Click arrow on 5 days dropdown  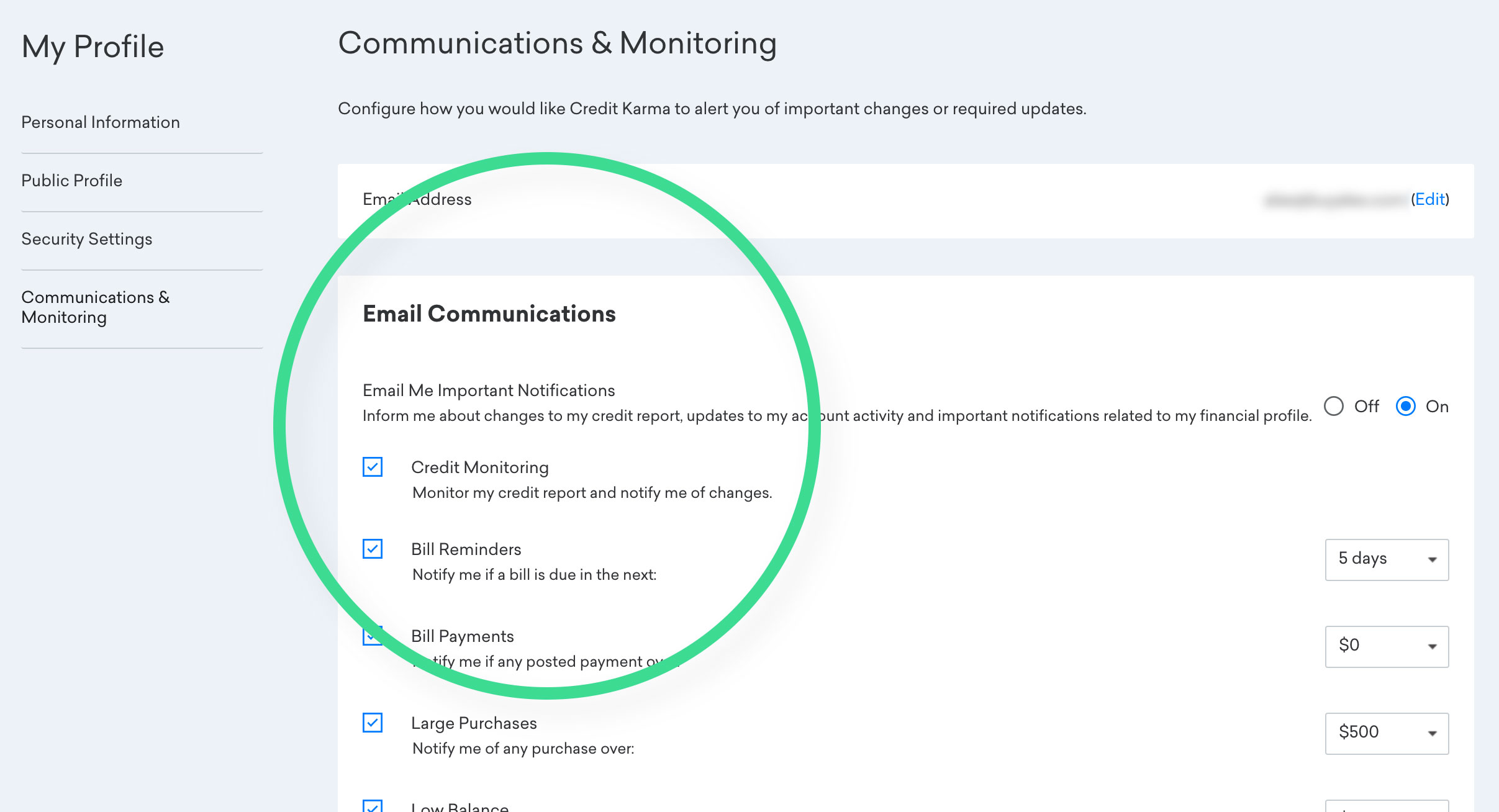(x=1432, y=560)
